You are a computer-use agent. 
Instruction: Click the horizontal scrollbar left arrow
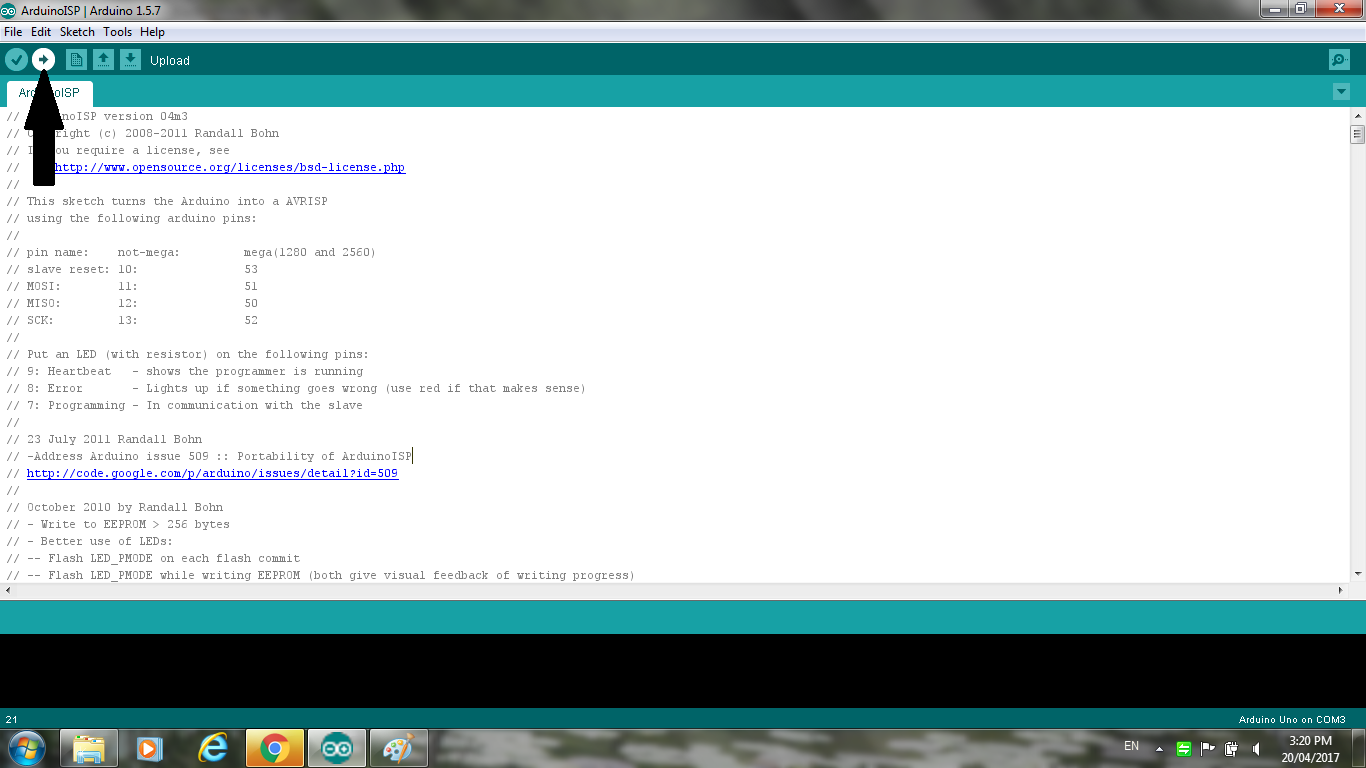[8, 590]
